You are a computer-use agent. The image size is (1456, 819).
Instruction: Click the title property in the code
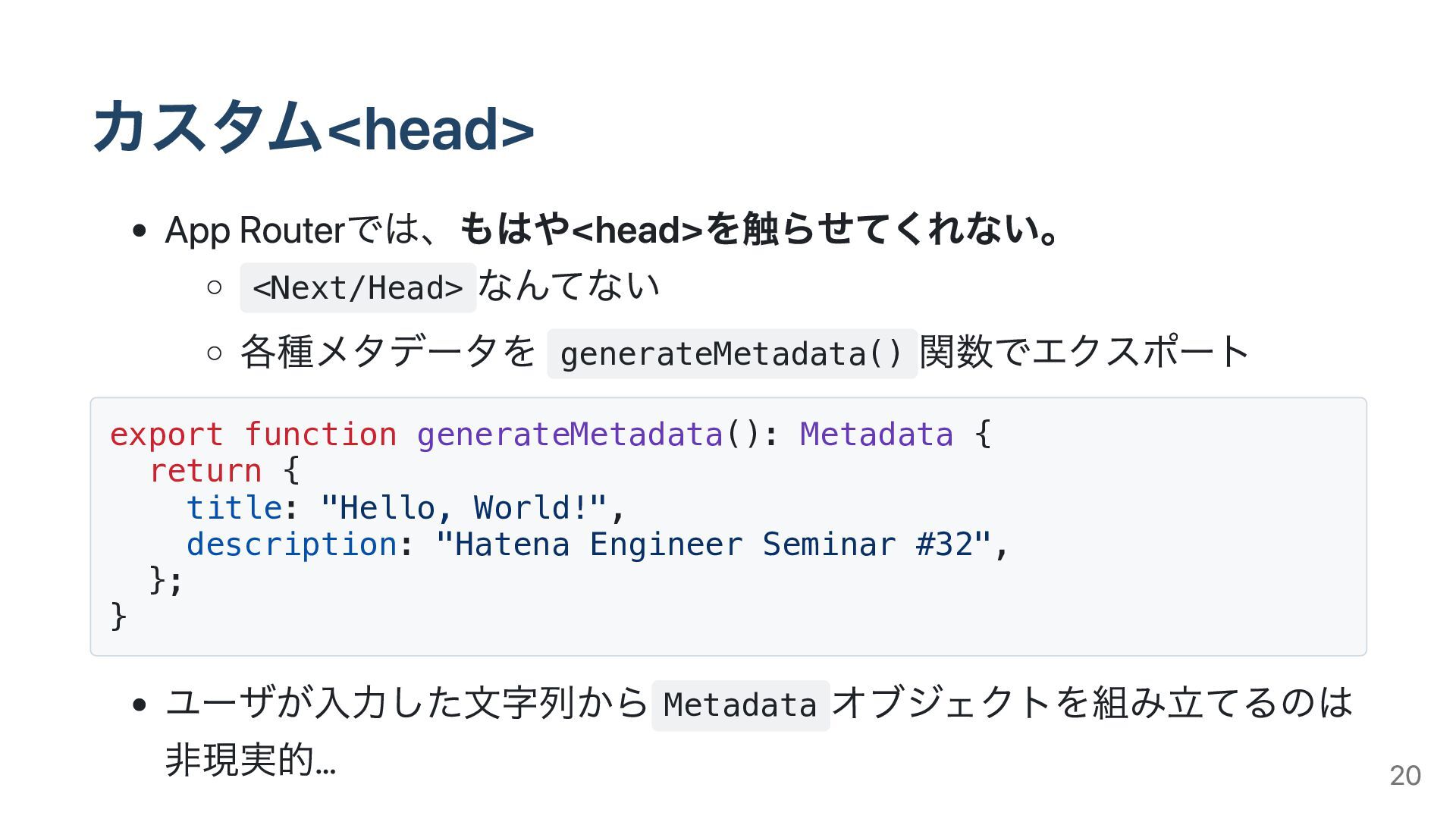tap(234, 507)
